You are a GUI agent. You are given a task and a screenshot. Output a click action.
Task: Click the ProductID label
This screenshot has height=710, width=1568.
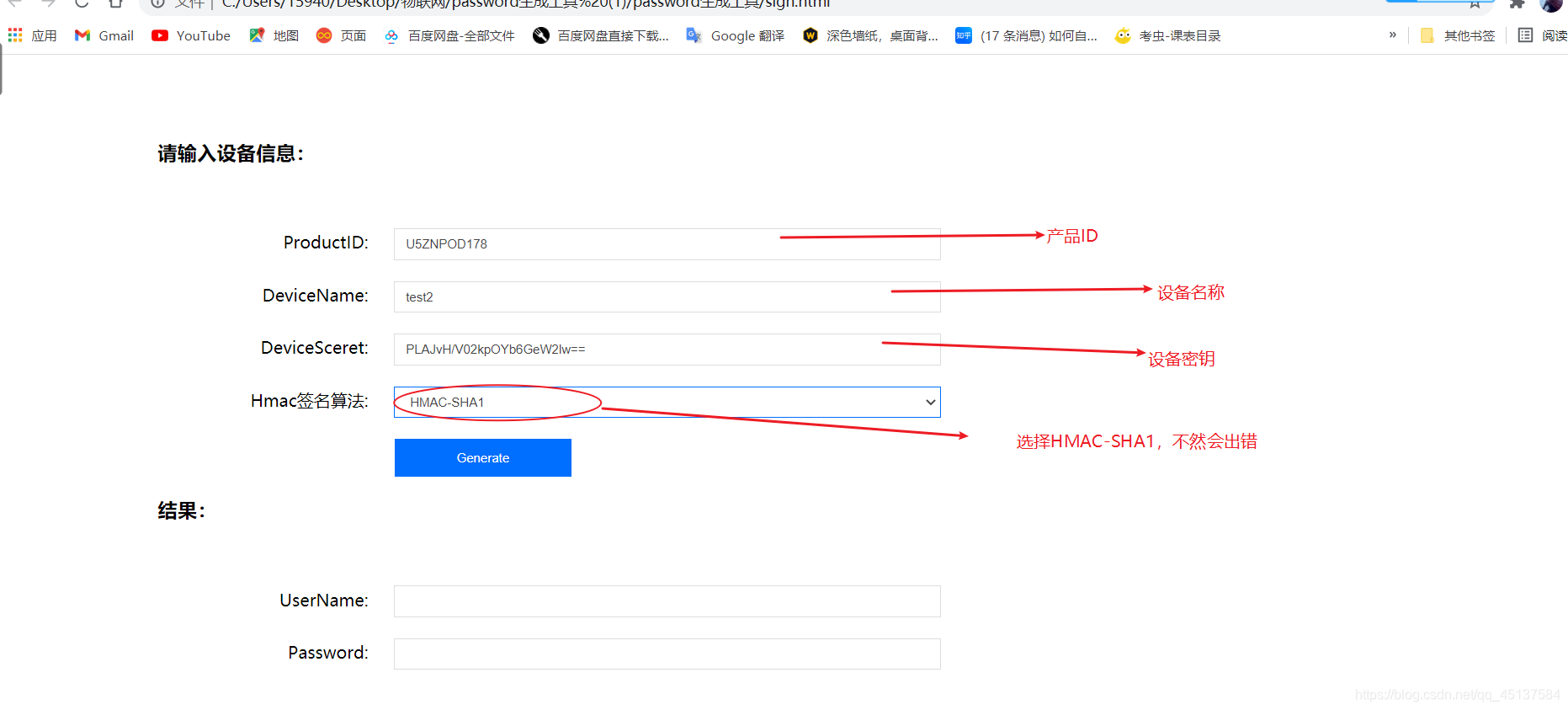click(326, 243)
